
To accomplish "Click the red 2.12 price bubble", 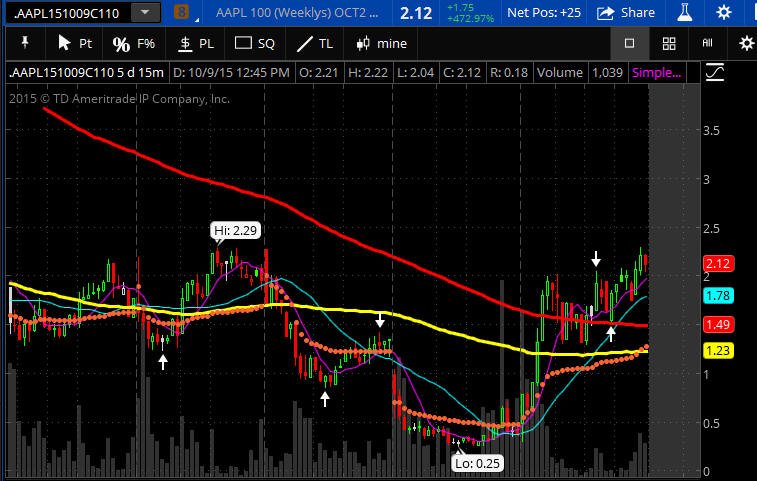I will click(718, 264).
